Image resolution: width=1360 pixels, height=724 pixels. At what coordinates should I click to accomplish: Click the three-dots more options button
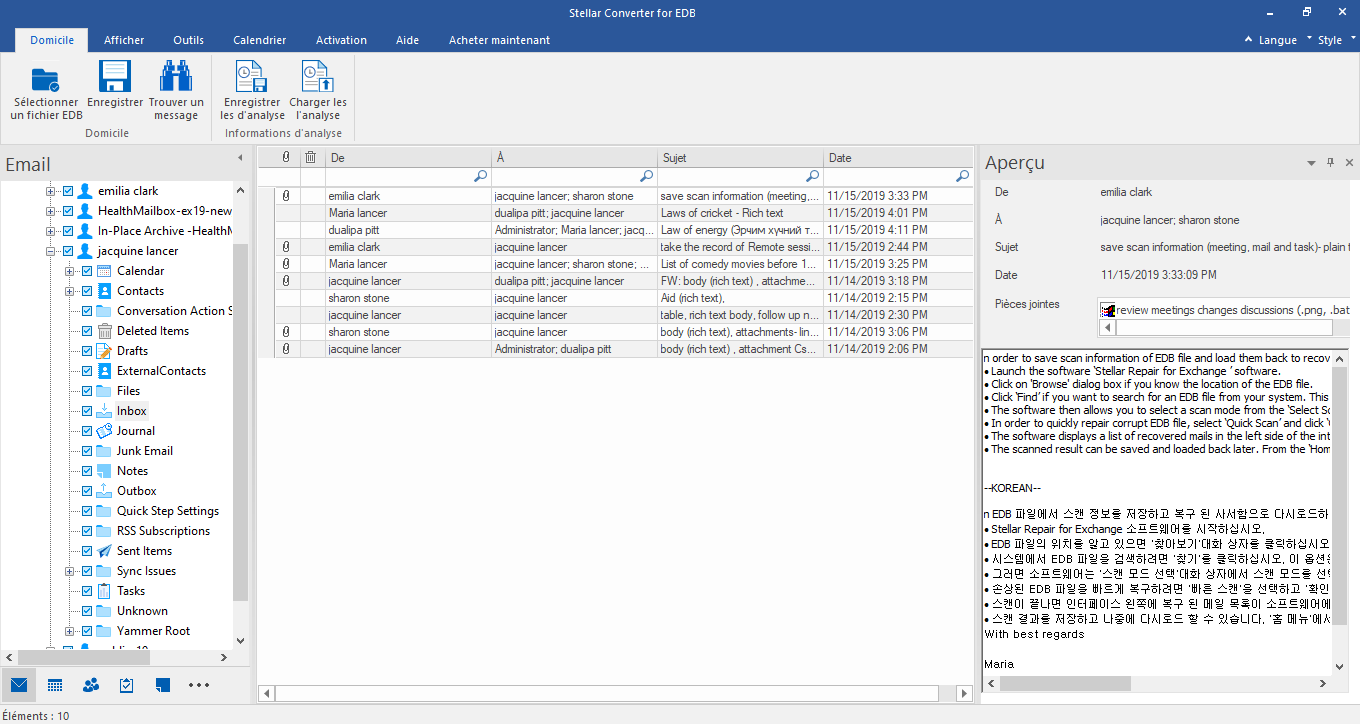199,685
